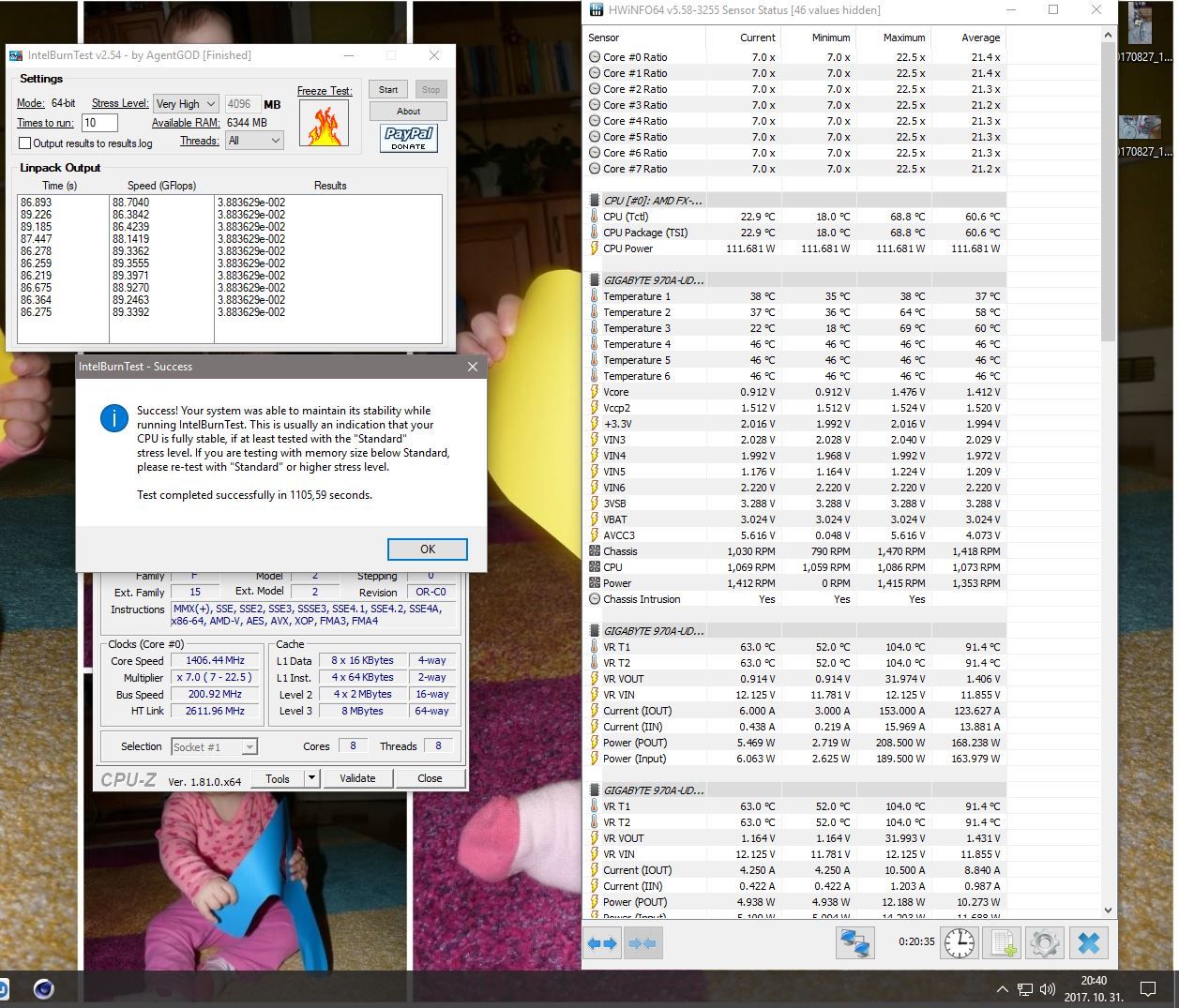The height and width of the screenshot is (1008, 1179).
Task: Click the 4096 MB memory field
Action: coord(242,104)
